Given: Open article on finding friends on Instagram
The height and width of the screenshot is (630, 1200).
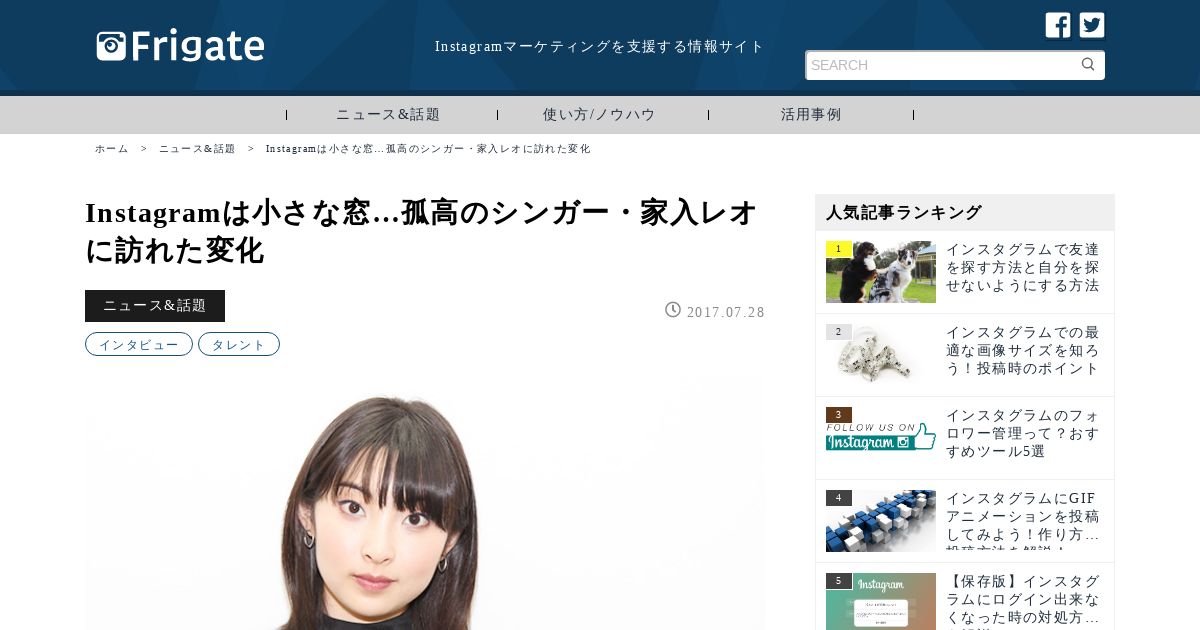Looking at the screenshot, I should 1023,268.
